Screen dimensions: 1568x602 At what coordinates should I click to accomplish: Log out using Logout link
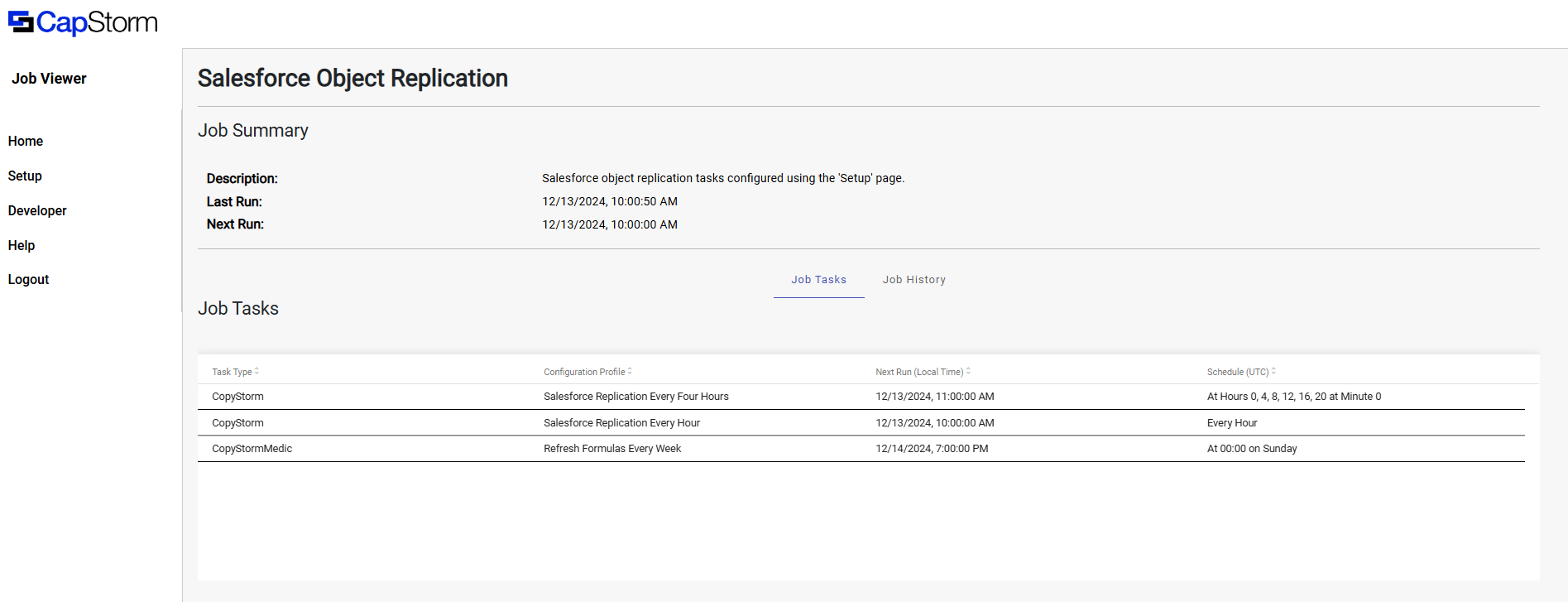[x=29, y=280]
